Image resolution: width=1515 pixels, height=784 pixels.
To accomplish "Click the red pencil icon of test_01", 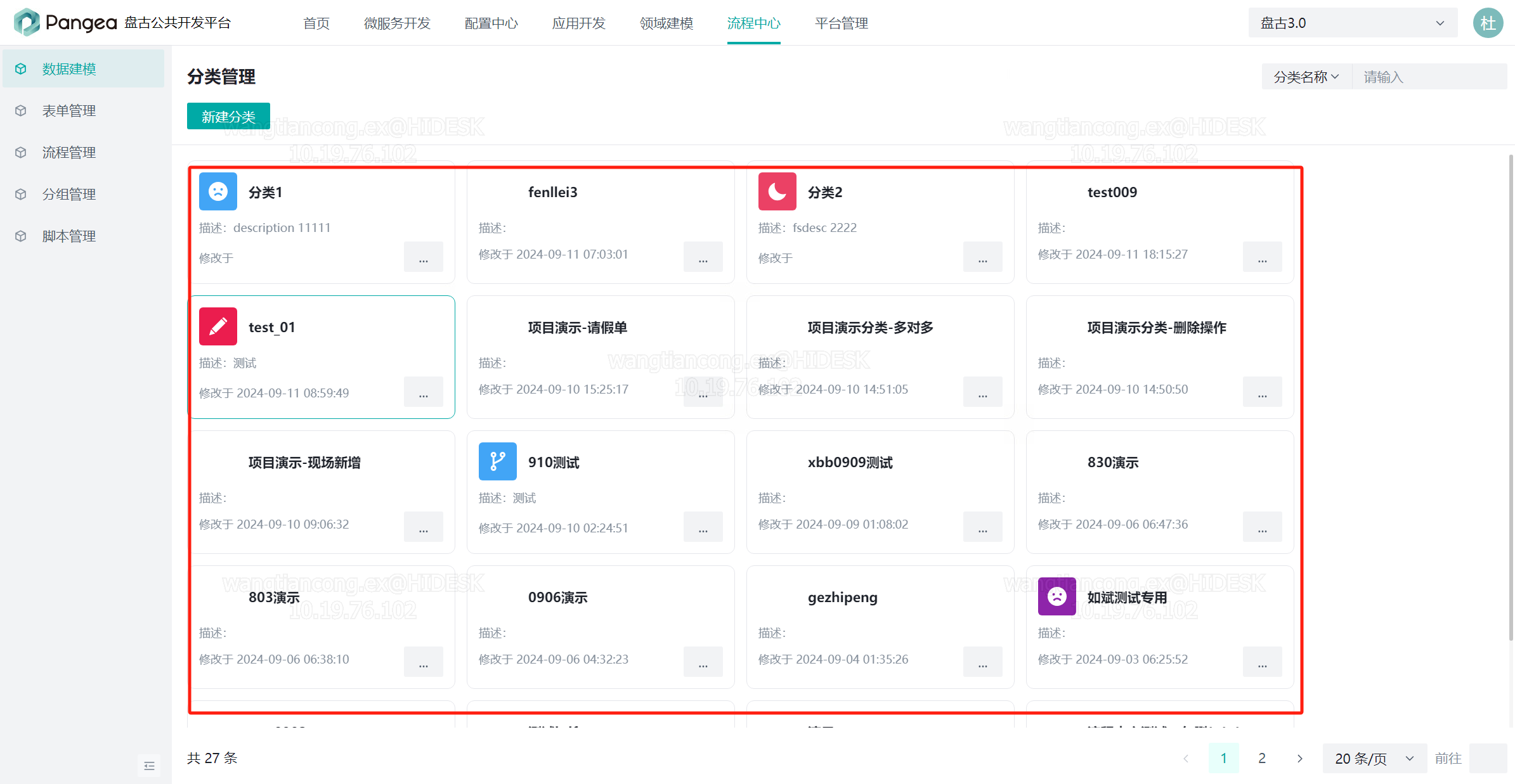I will pos(218,326).
